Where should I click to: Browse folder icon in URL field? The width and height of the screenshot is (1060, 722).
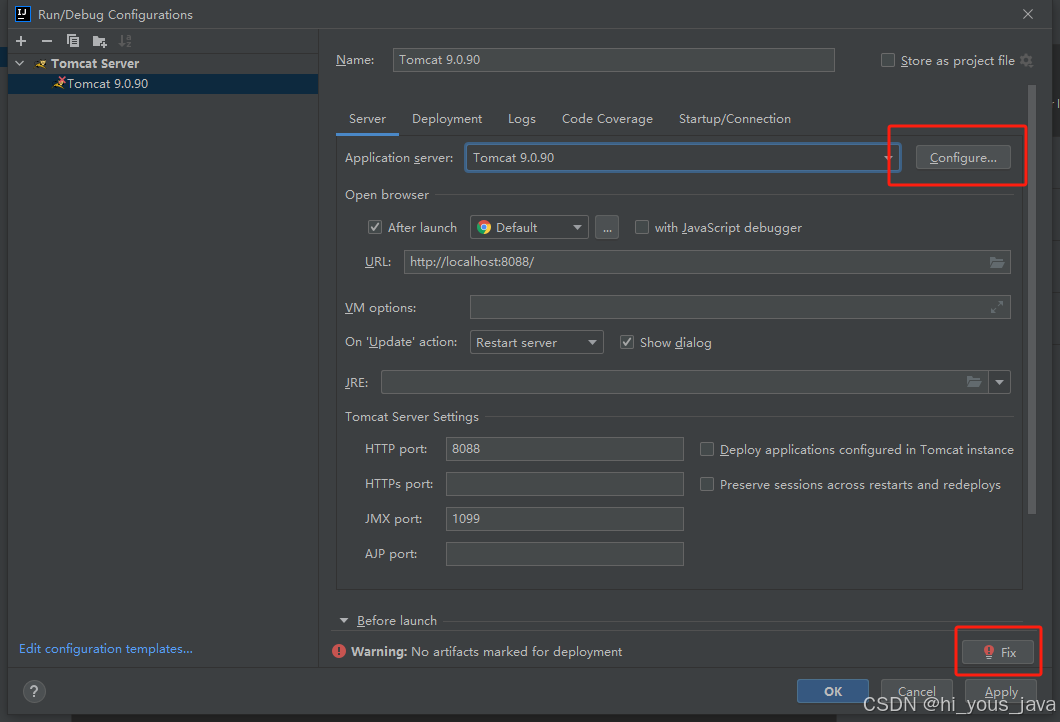click(996, 262)
